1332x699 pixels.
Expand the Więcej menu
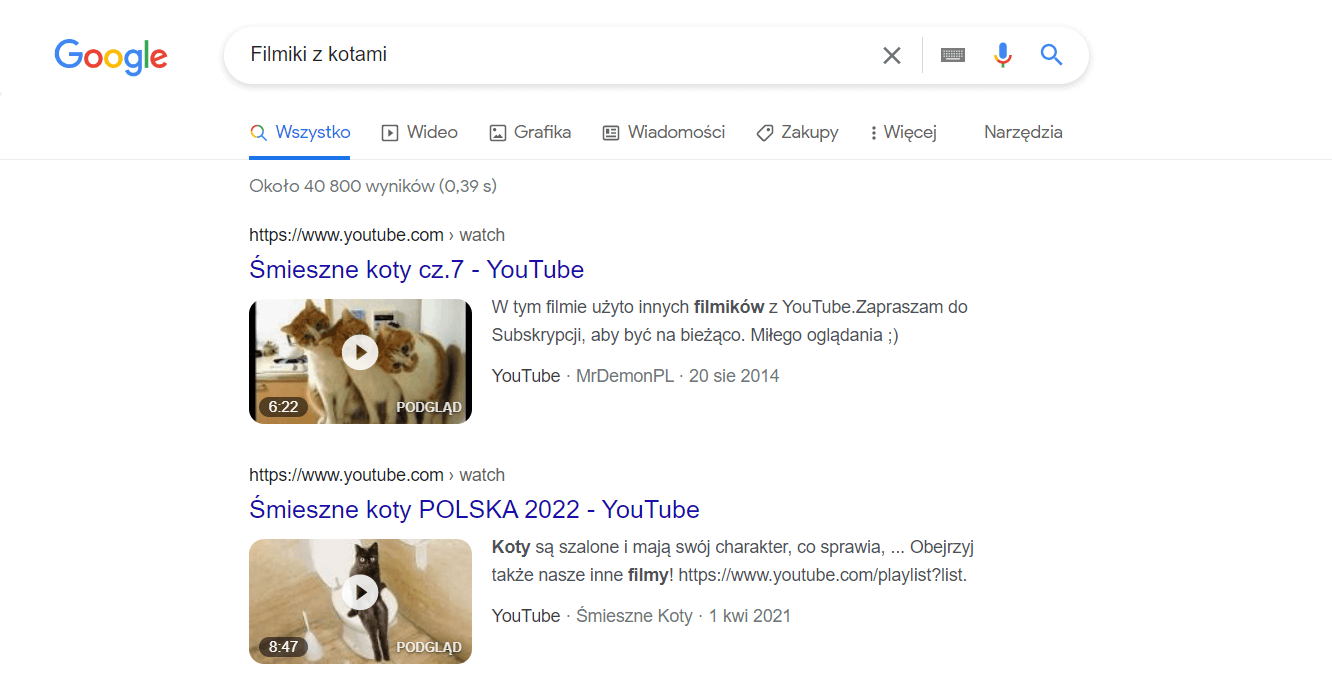tap(903, 132)
